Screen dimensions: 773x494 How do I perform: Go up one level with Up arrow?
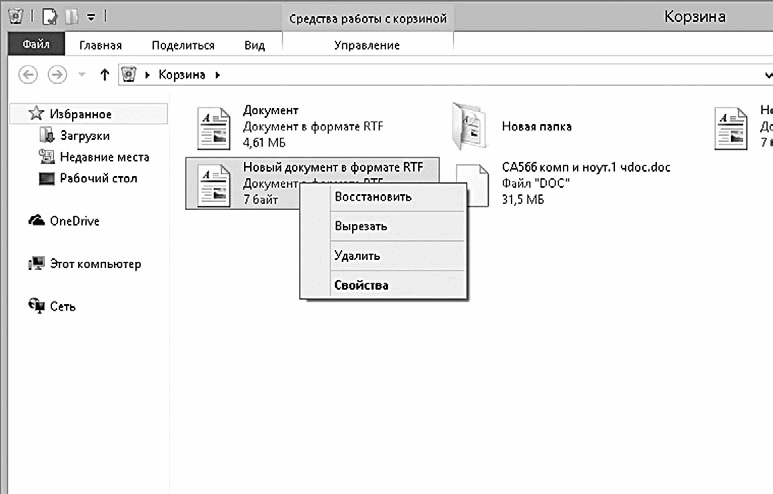click(x=104, y=75)
